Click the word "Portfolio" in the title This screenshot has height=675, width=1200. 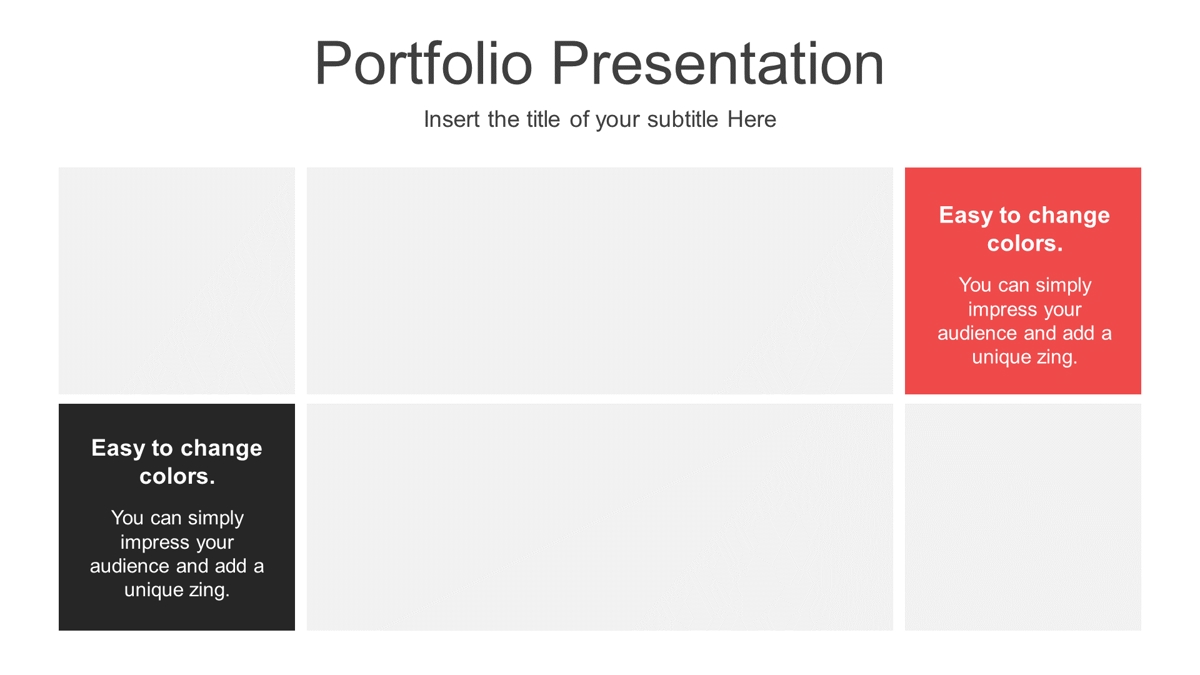[424, 64]
